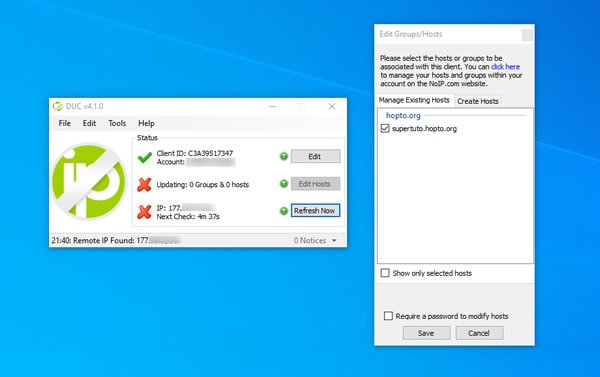Click the 0 Notices label

tap(310, 241)
